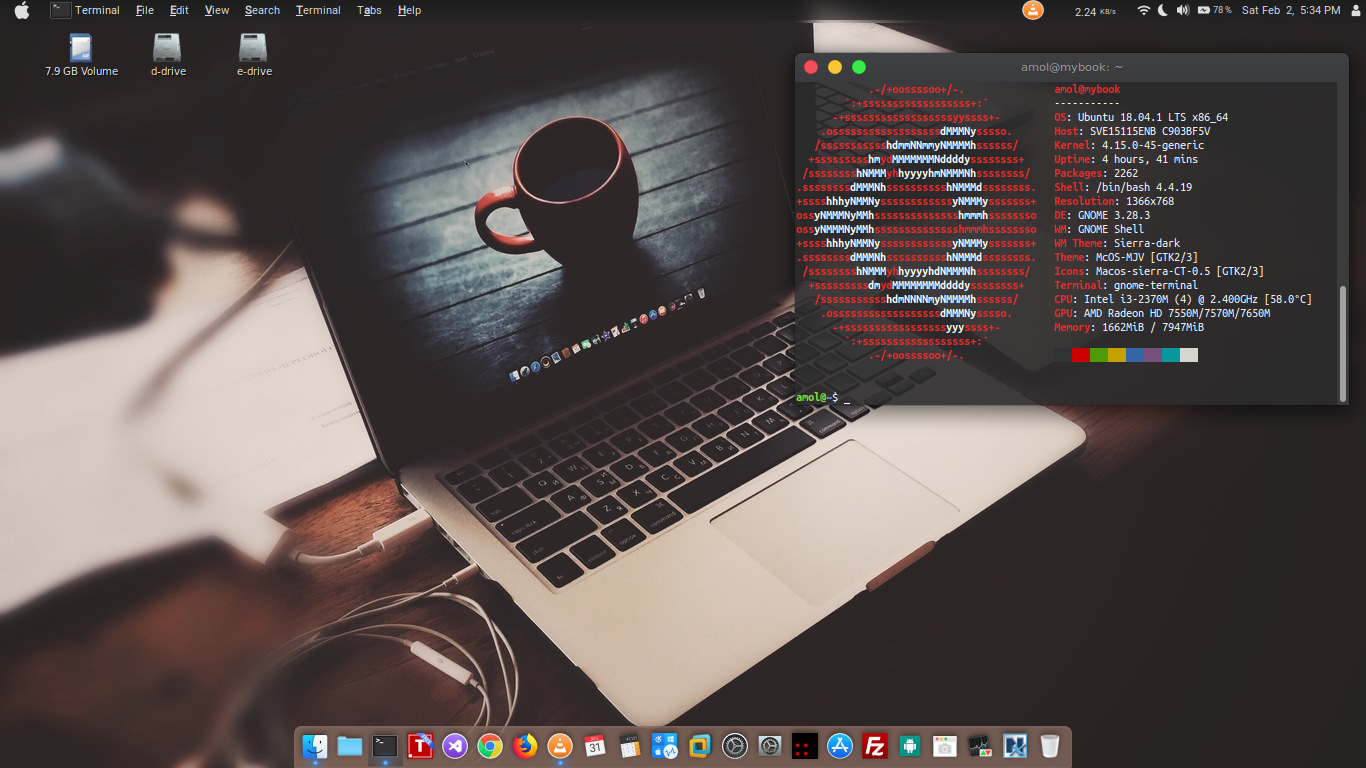Screen dimensions: 1366x768
Task: Click the Apple logo menu
Action: tap(22, 10)
